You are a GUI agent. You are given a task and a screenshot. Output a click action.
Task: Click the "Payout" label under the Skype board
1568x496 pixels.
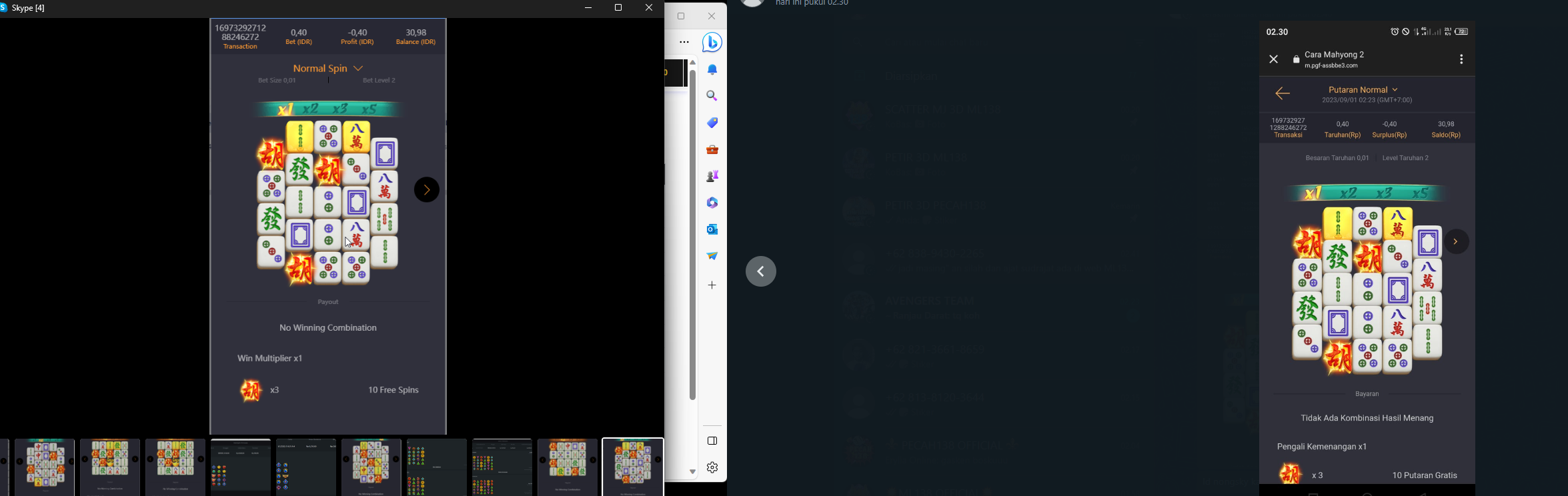[x=328, y=302]
